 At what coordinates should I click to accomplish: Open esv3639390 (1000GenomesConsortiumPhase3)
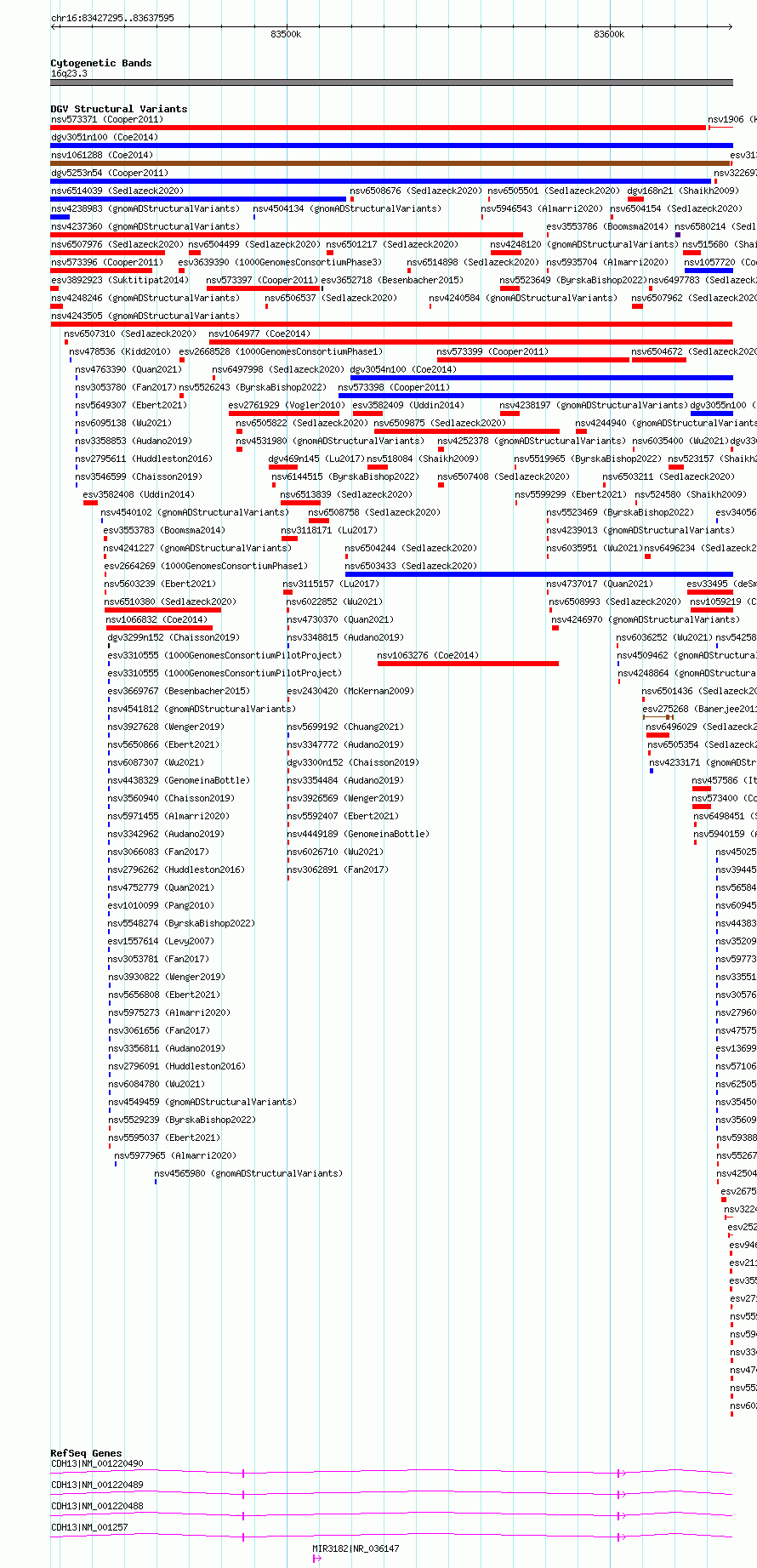click(x=281, y=262)
